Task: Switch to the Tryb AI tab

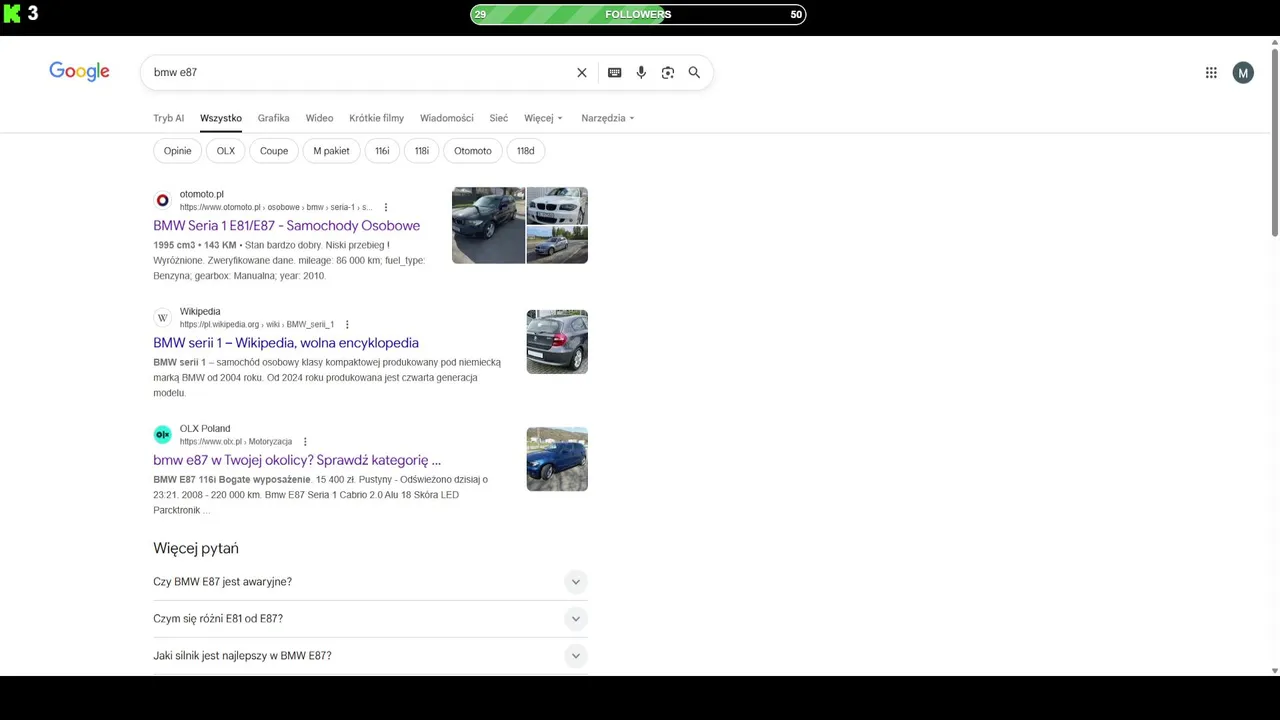Action: click(x=168, y=118)
